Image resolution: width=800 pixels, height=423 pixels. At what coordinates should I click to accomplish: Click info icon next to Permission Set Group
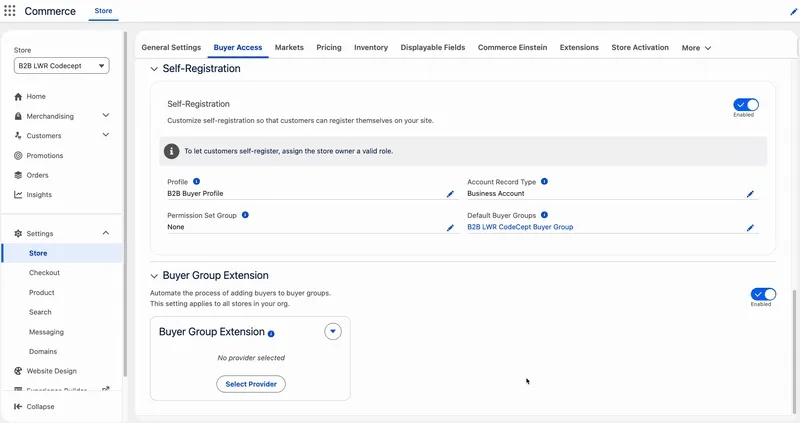pos(245,215)
